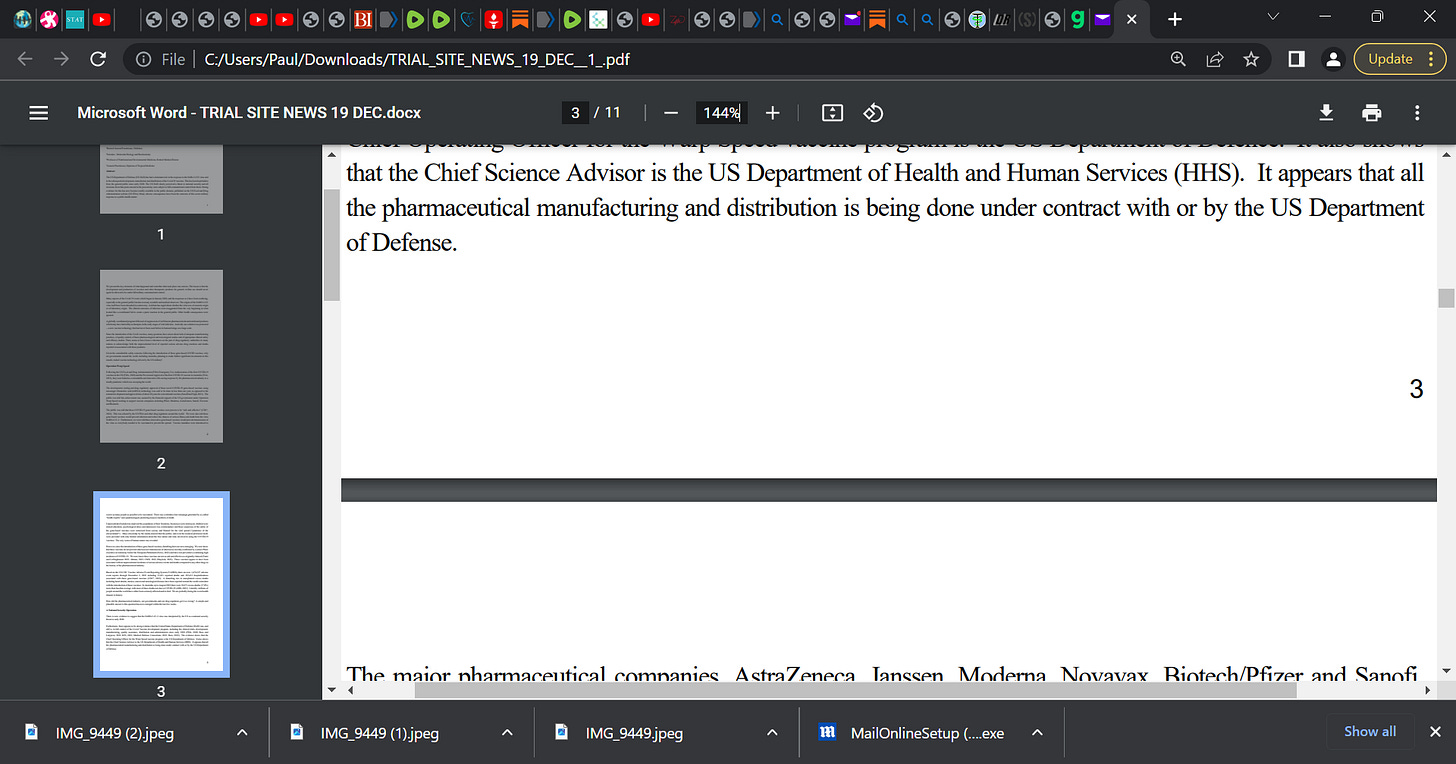Screen dimensions: 1456x764
Task: Rotate the PDF counterclockwise
Action: pyautogui.click(x=873, y=113)
